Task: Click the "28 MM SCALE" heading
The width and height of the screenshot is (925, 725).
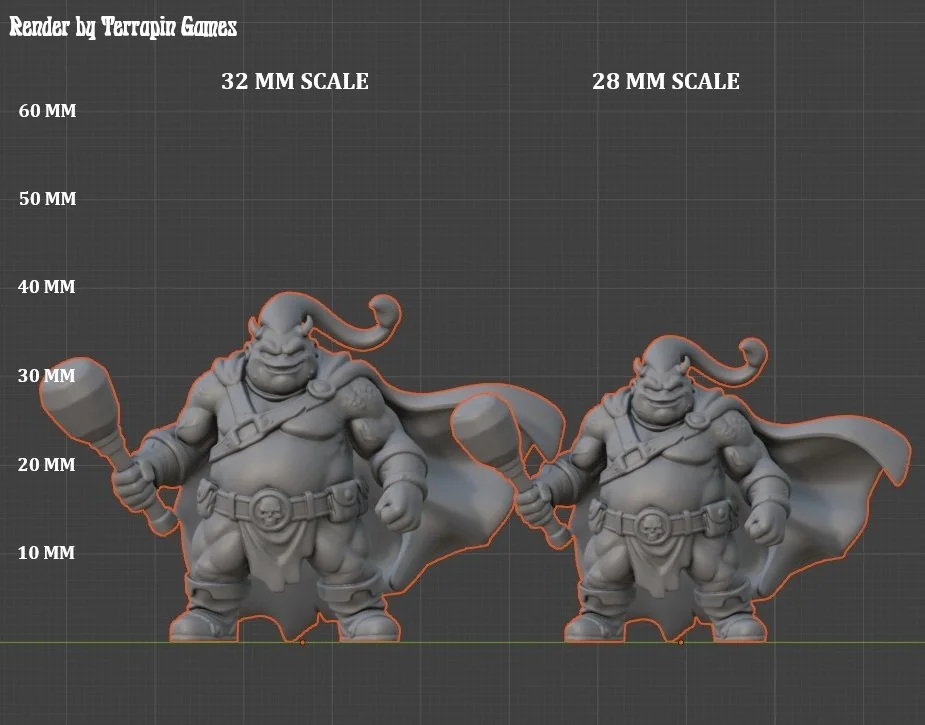Action: 665,81
